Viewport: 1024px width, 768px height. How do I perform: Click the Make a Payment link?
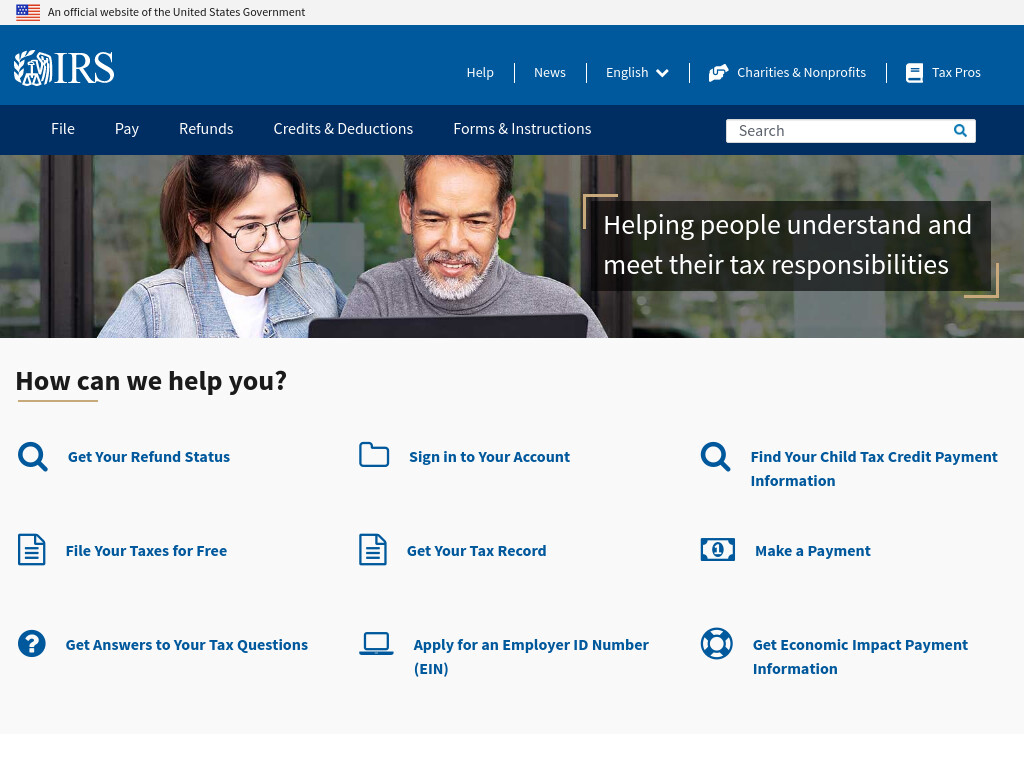coord(812,551)
